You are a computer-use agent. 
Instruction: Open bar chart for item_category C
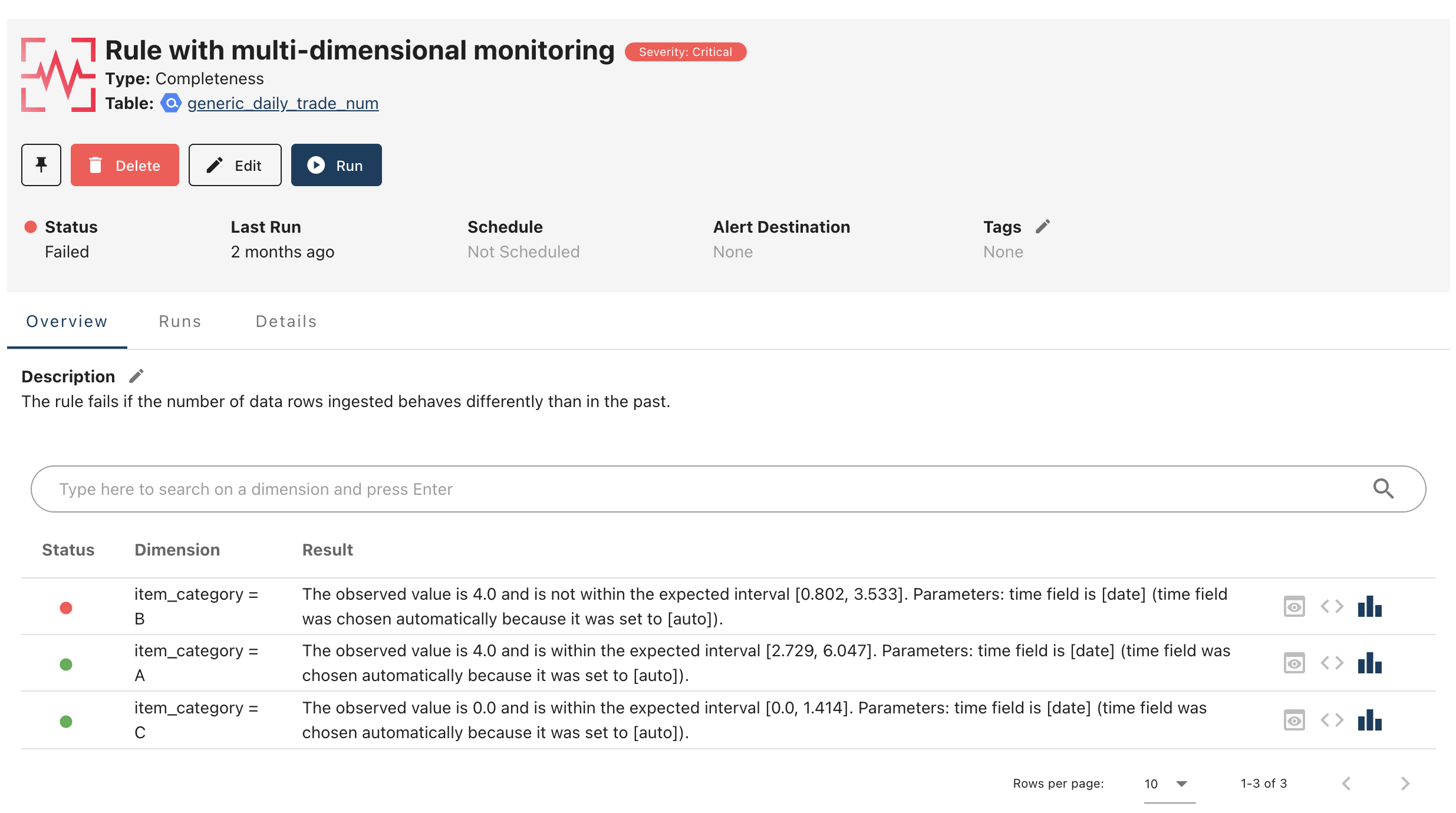(1369, 720)
